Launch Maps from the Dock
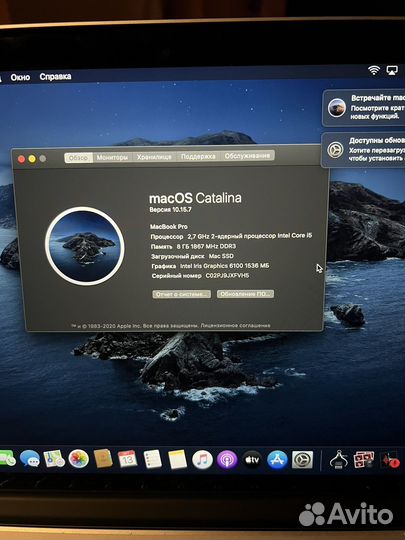The height and width of the screenshot is (540, 405). pos(54,459)
